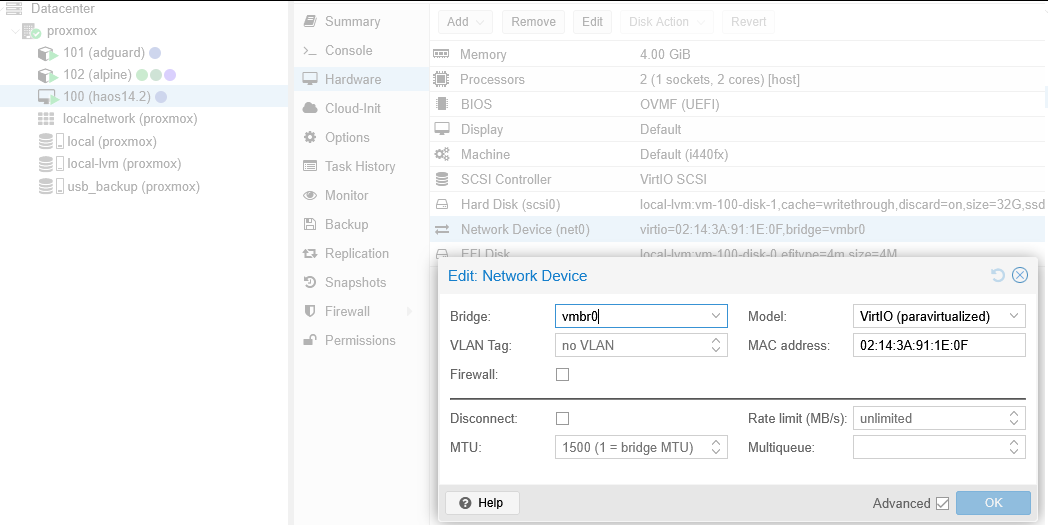Image resolution: width=1048 pixels, height=525 pixels.
Task: Switch to the Console tab
Action: (348, 51)
